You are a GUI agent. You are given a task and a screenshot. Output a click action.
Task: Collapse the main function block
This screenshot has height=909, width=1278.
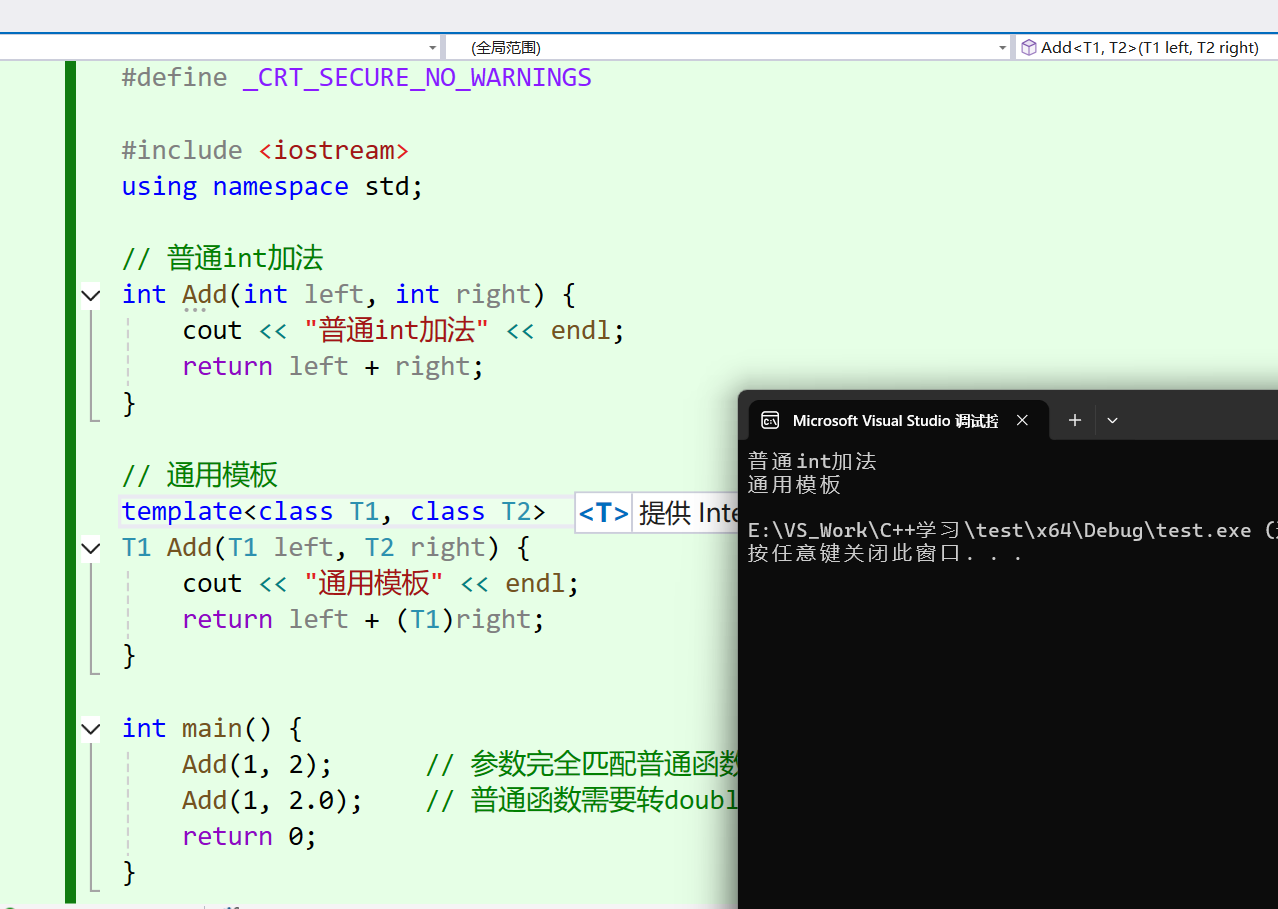[x=91, y=730]
